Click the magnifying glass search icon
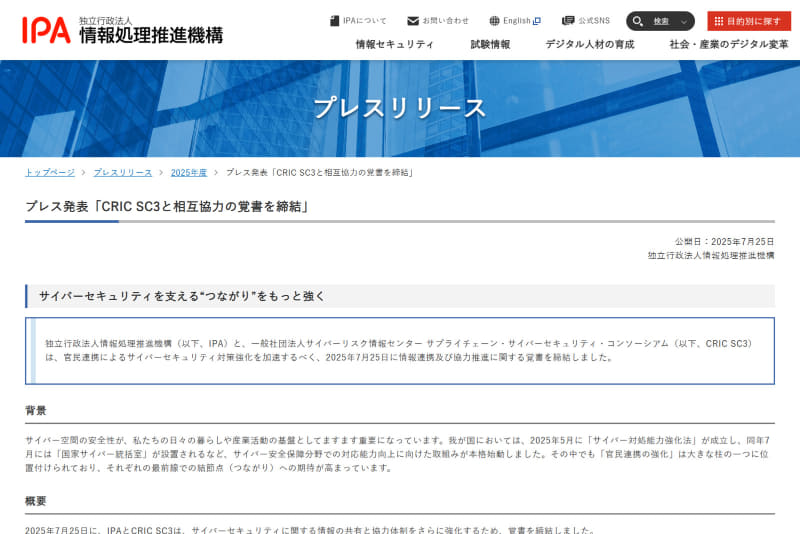The height and width of the screenshot is (534, 800). click(x=638, y=21)
